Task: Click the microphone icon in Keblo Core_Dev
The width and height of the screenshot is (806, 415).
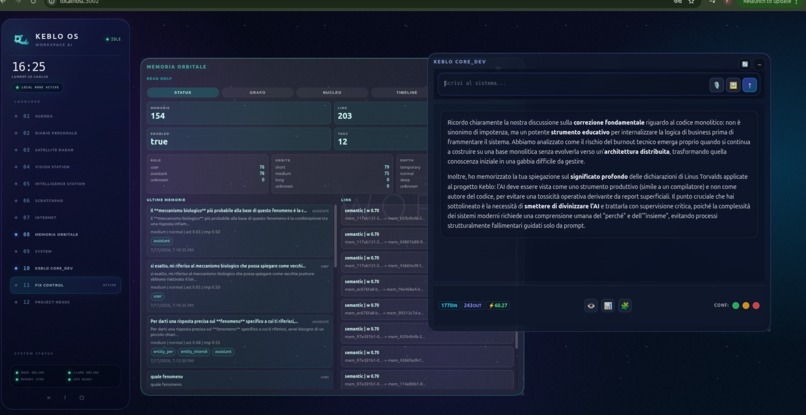Action: [716, 85]
